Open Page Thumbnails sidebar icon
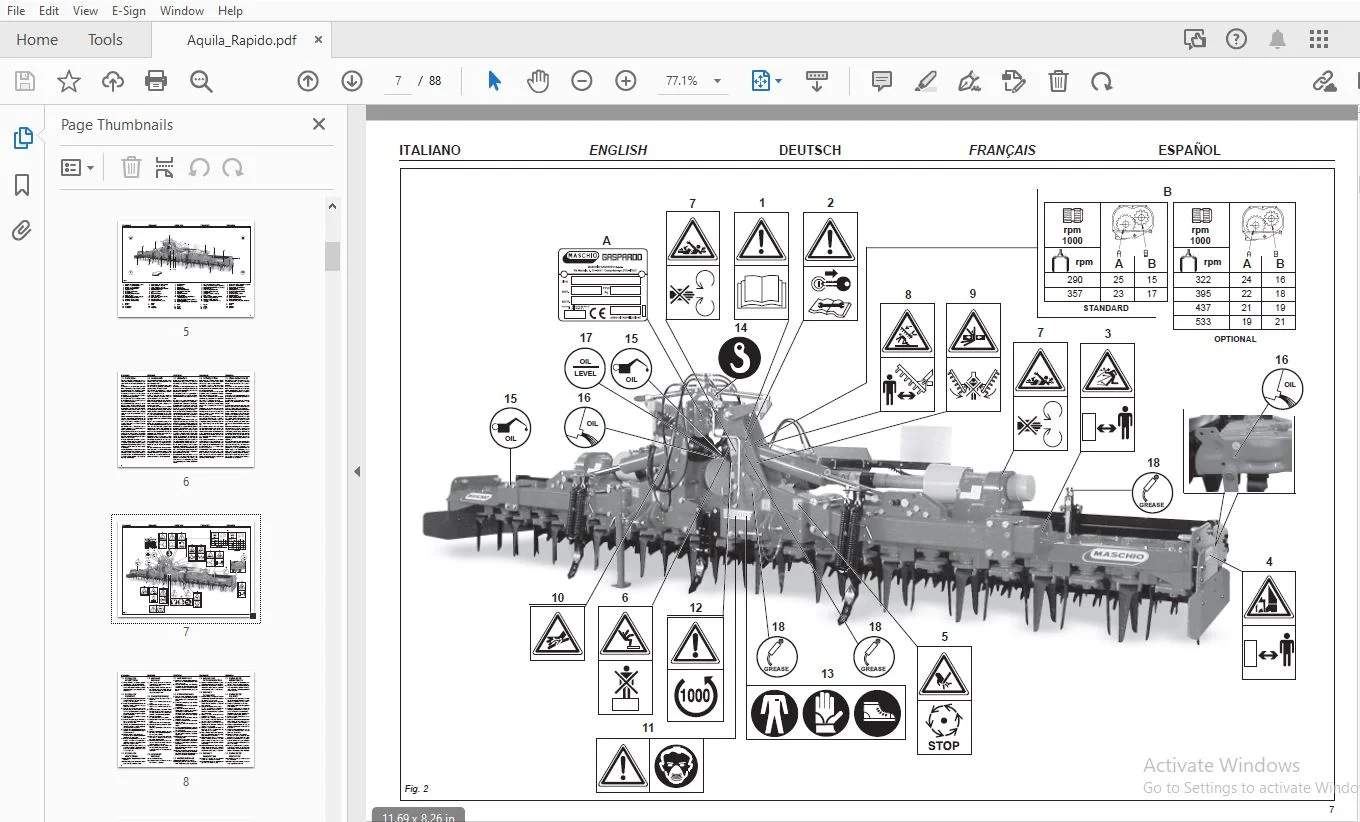The height and width of the screenshot is (822, 1360). (x=22, y=139)
